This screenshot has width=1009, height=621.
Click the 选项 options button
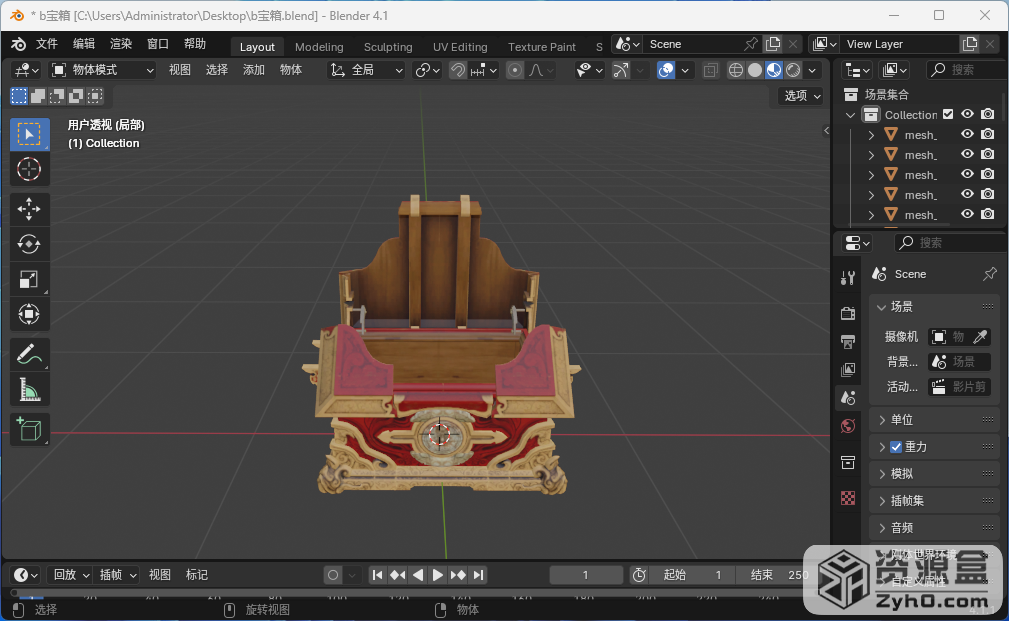[802, 96]
